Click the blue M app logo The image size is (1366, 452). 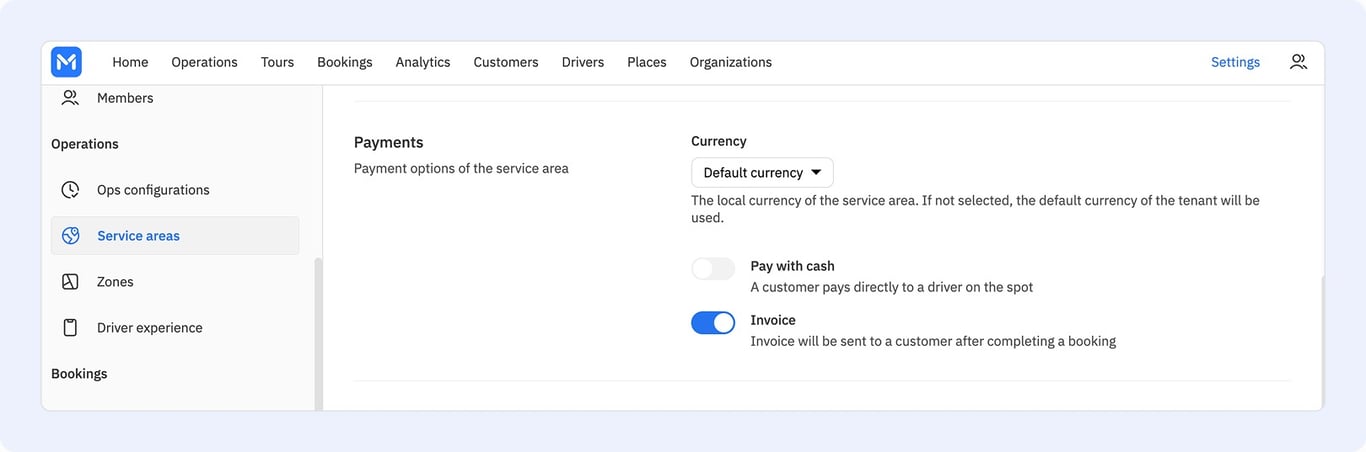[66, 62]
